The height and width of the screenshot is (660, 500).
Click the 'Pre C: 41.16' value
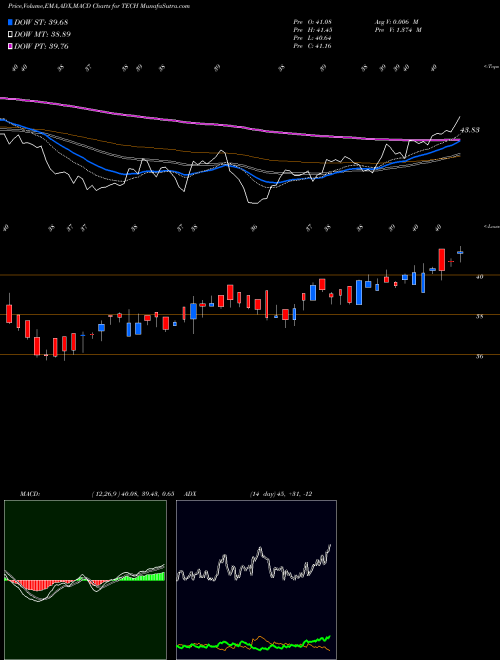(313, 46)
